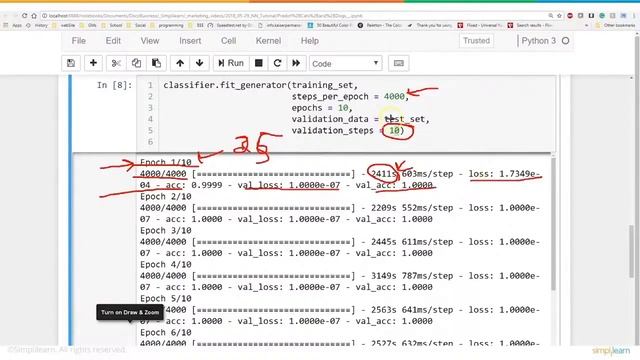Click the Trusted notebook button
This screenshot has width=640, height=360.
coord(476,41)
